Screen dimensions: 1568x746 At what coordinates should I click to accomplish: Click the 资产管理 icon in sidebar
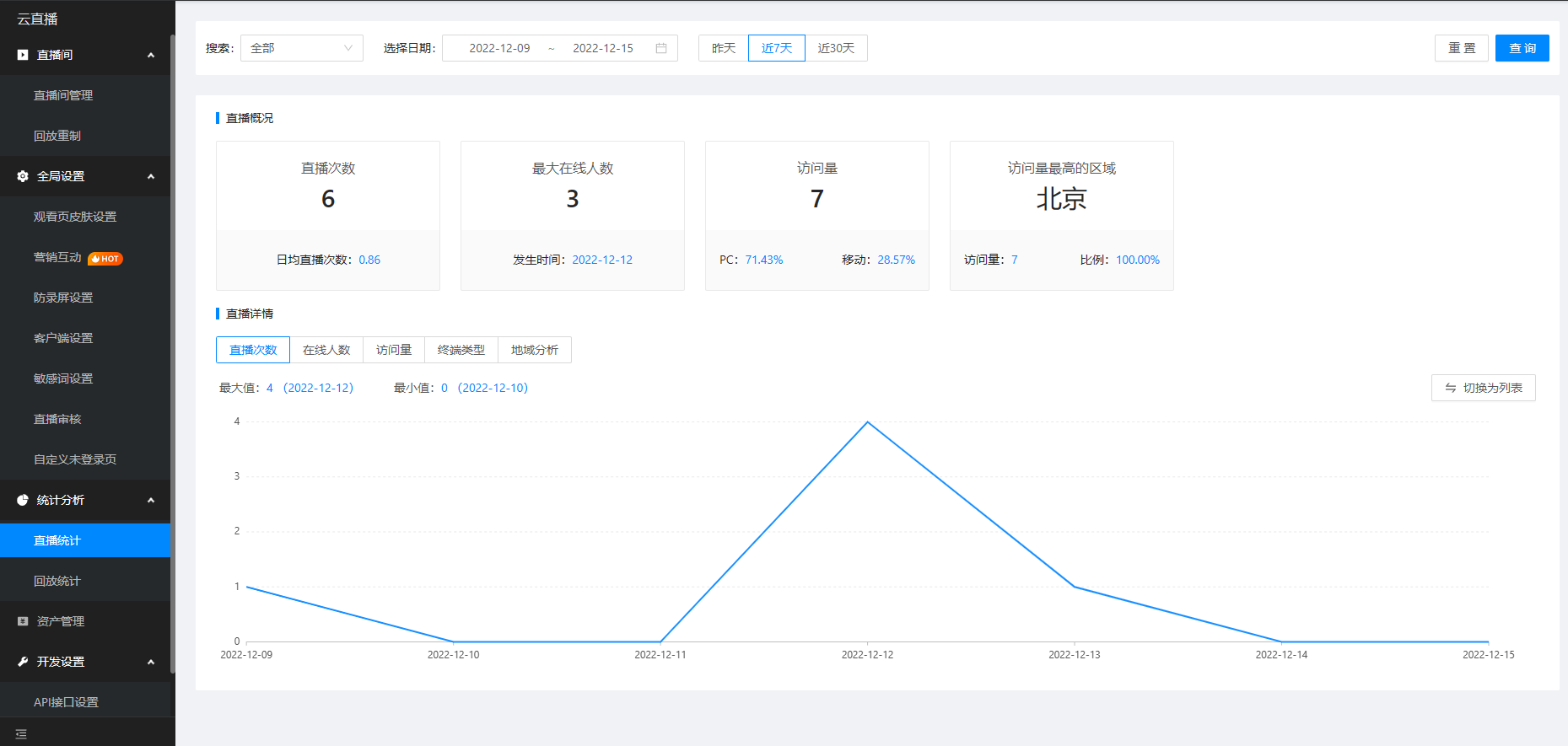tap(23, 621)
